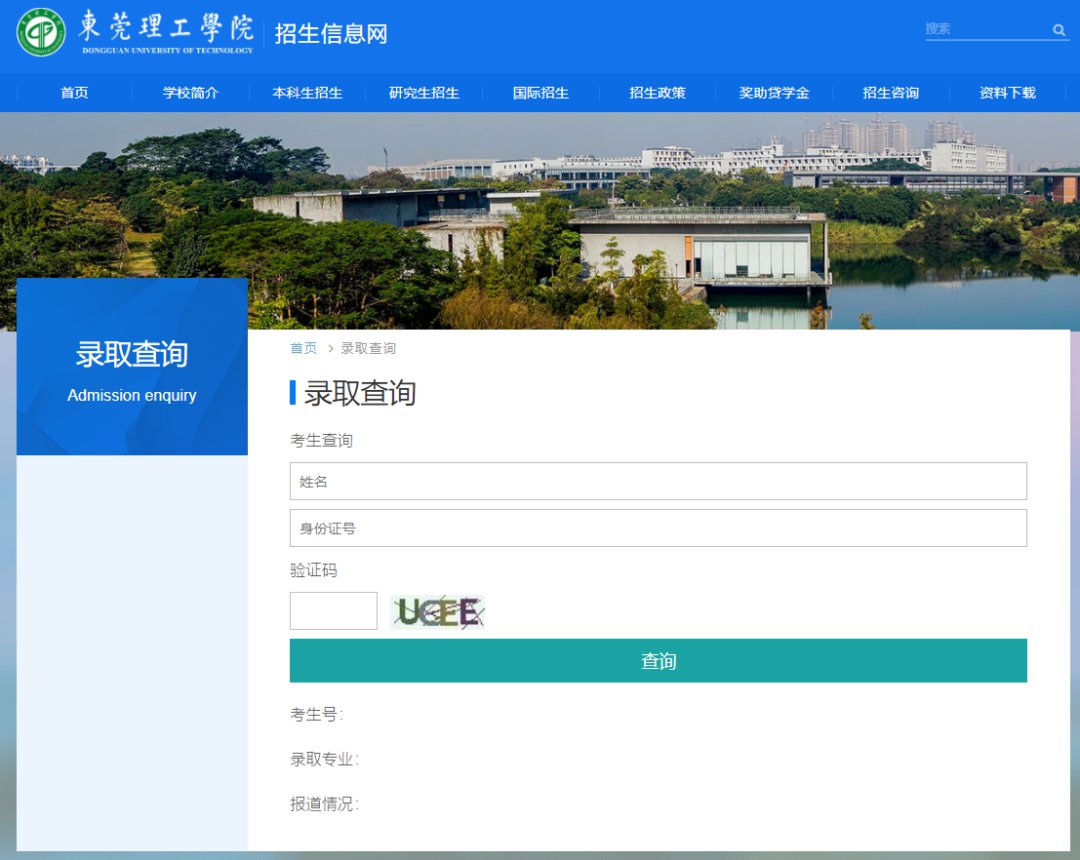Click the 首页 breadcrumb link

(303, 348)
